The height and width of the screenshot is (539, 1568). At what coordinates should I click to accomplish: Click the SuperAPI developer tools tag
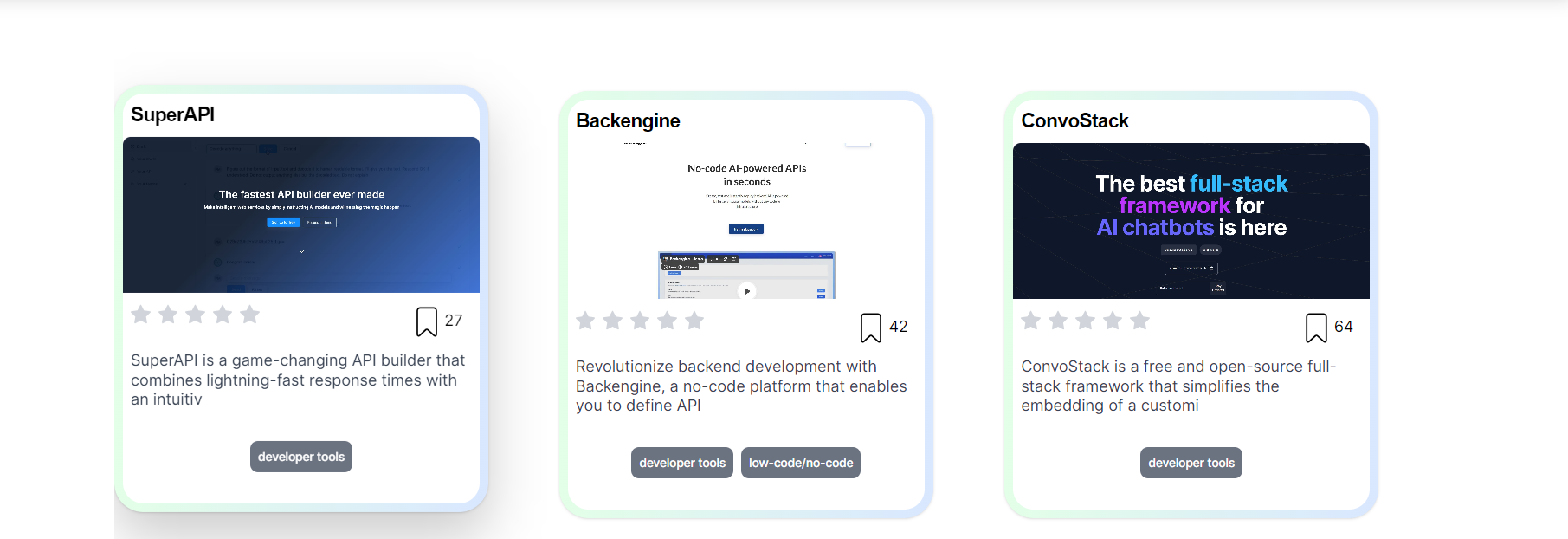301,457
